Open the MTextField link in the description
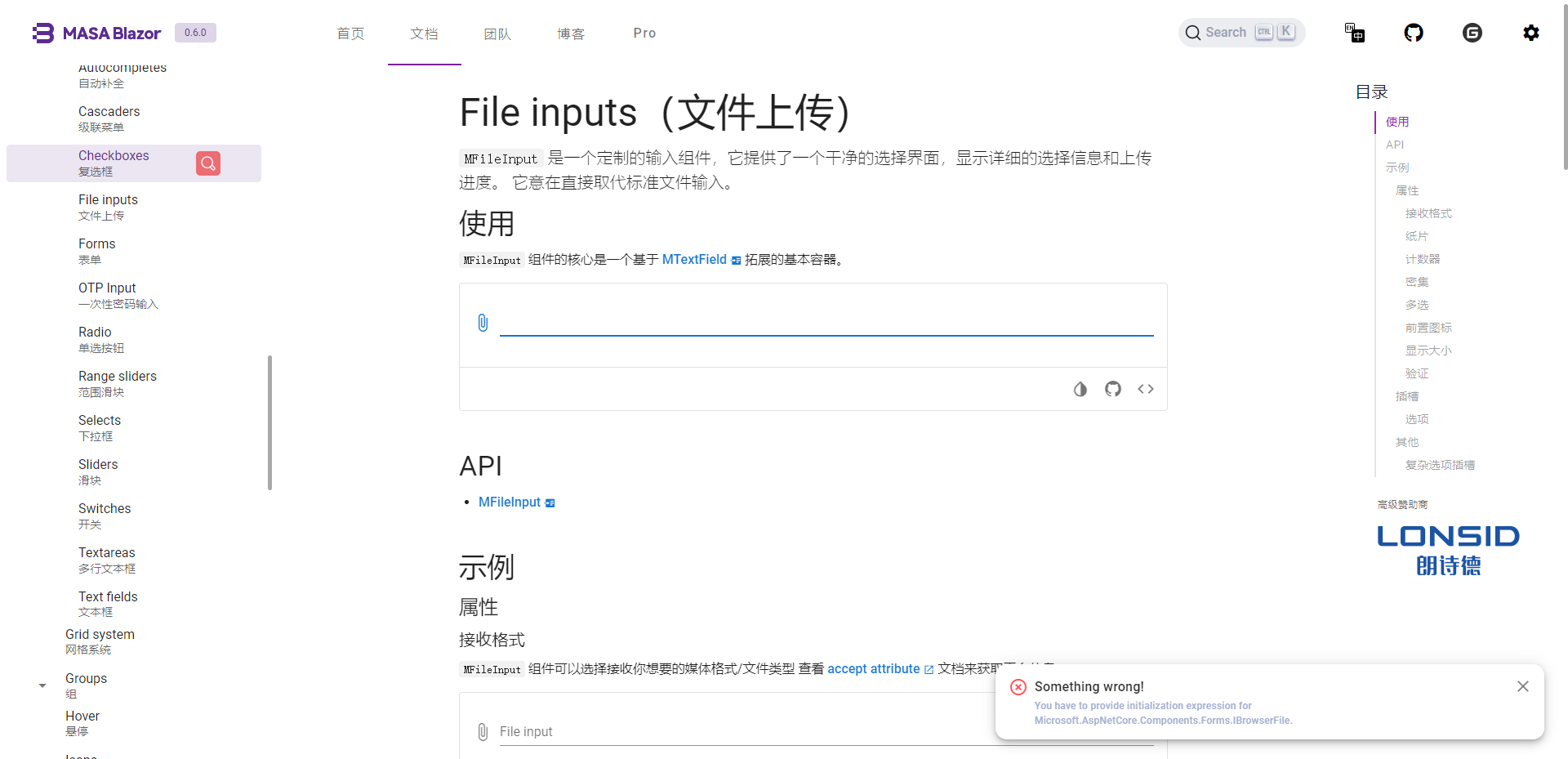This screenshot has width=1568, height=759. point(694,259)
